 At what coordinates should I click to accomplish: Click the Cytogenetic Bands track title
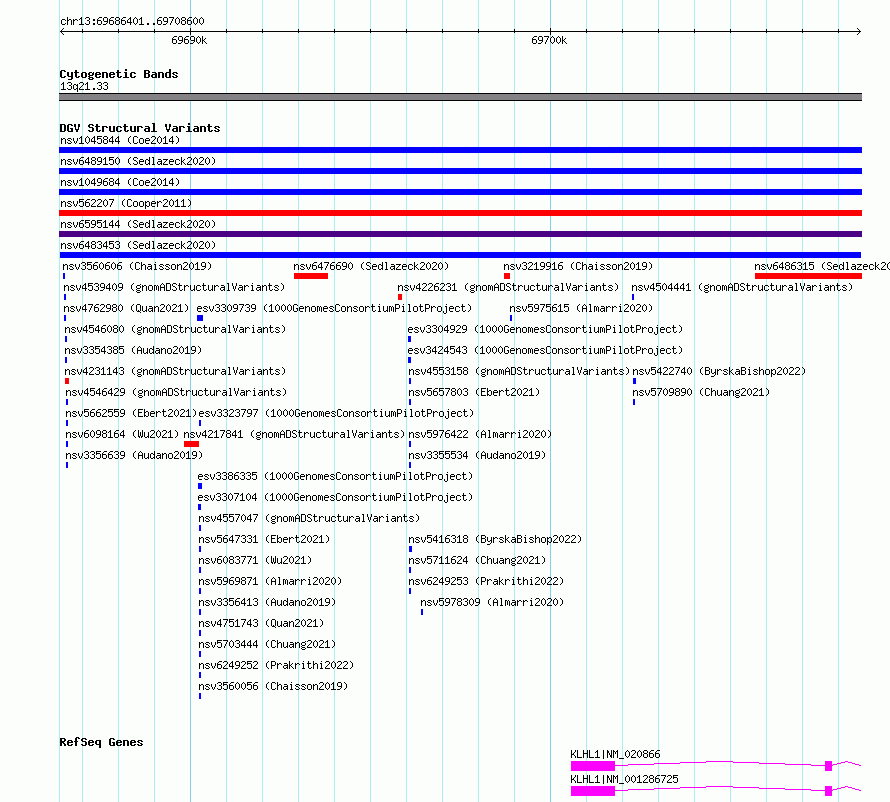[119, 74]
